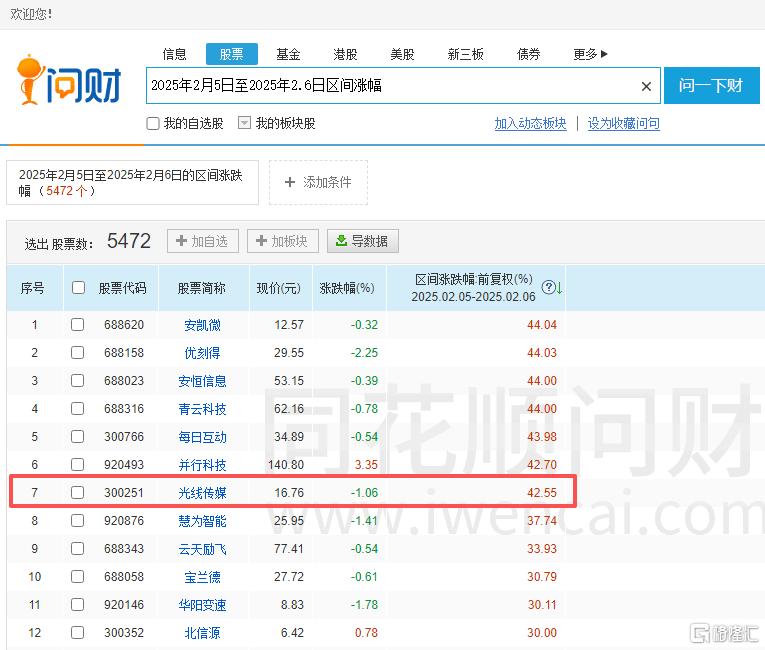Check the box for 300251 光线传媒
Viewport: 765px width, 650px height.
(78, 492)
